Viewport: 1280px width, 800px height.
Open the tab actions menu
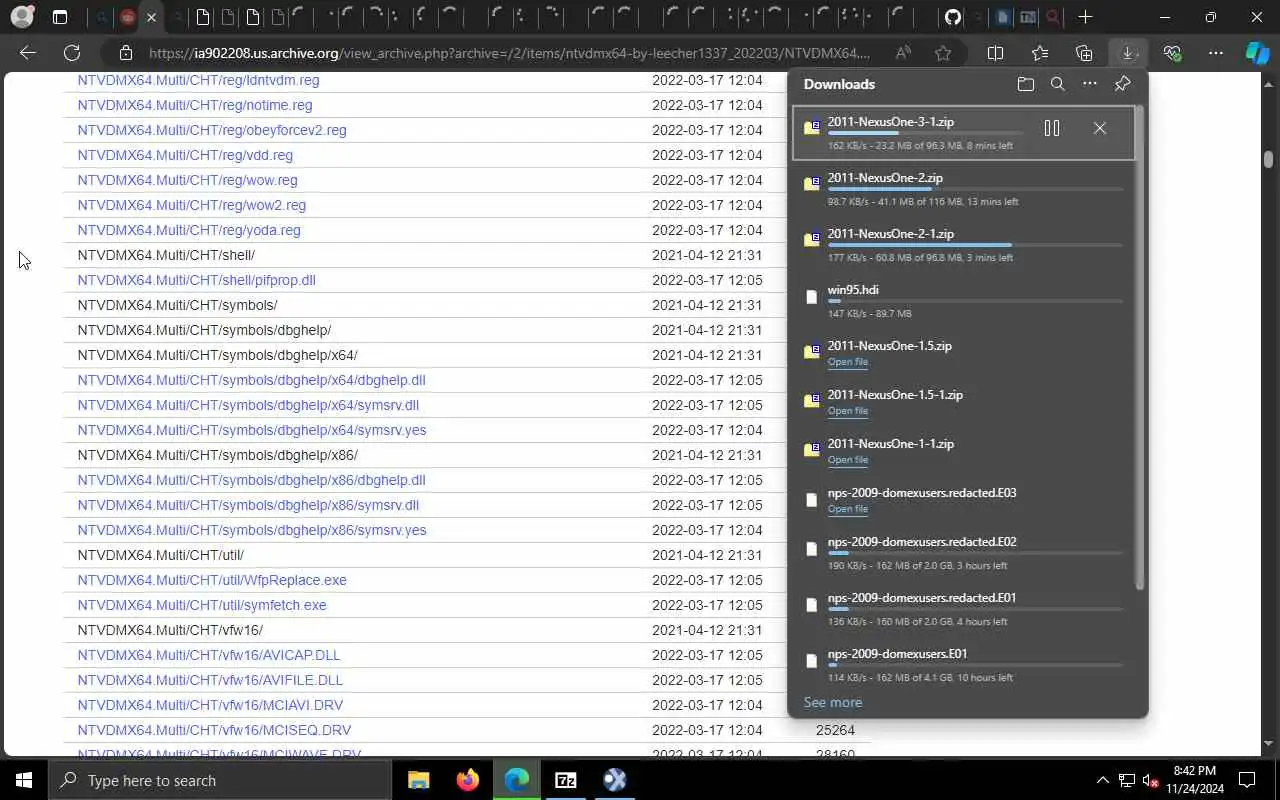point(60,17)
